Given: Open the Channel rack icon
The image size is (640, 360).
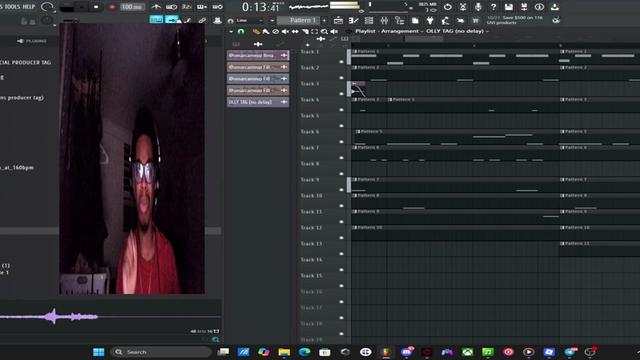Looking at the screenshot, I should click(x=369, y=20).
